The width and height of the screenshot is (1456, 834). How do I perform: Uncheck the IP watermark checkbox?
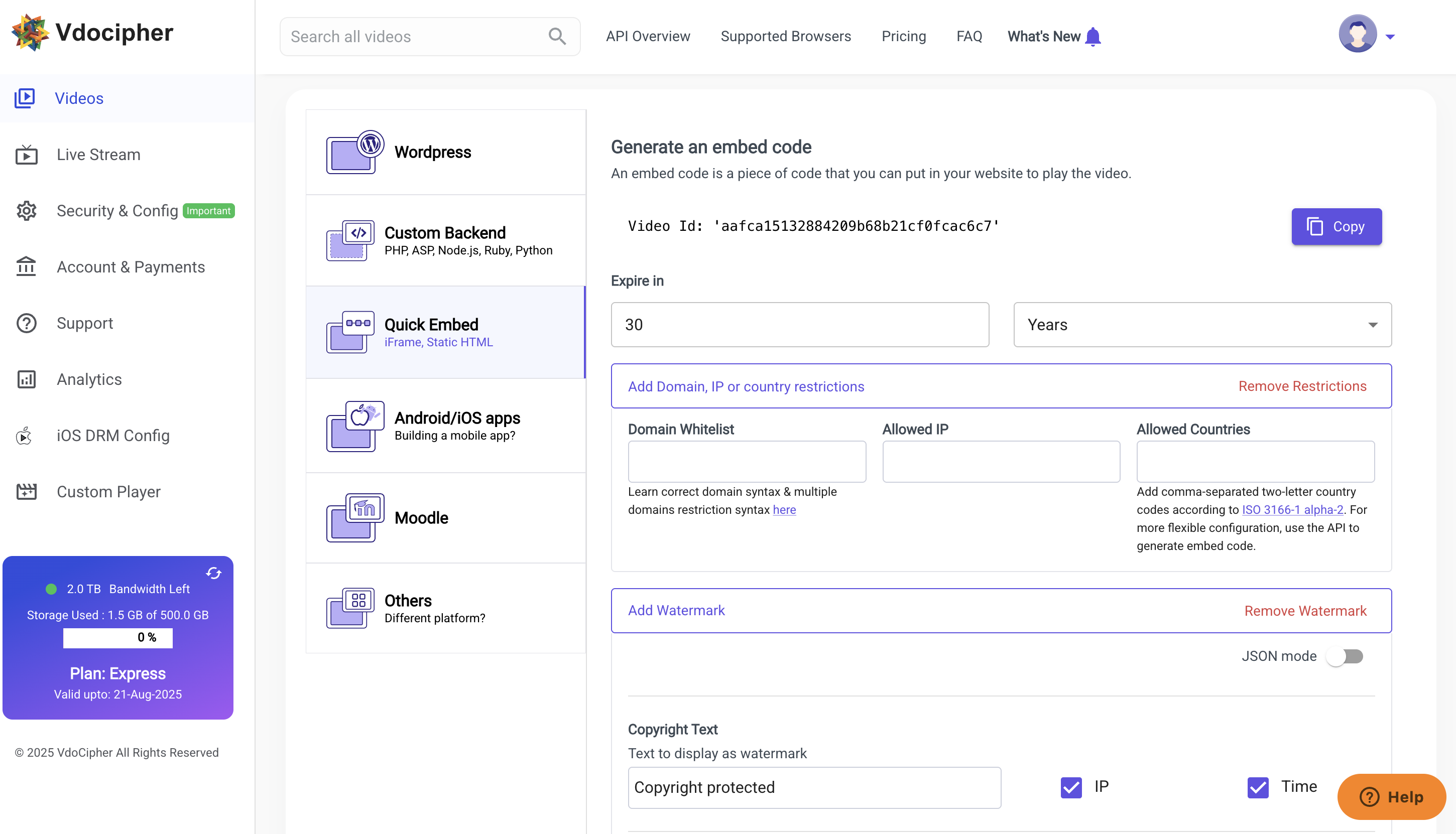(1071, 787)
